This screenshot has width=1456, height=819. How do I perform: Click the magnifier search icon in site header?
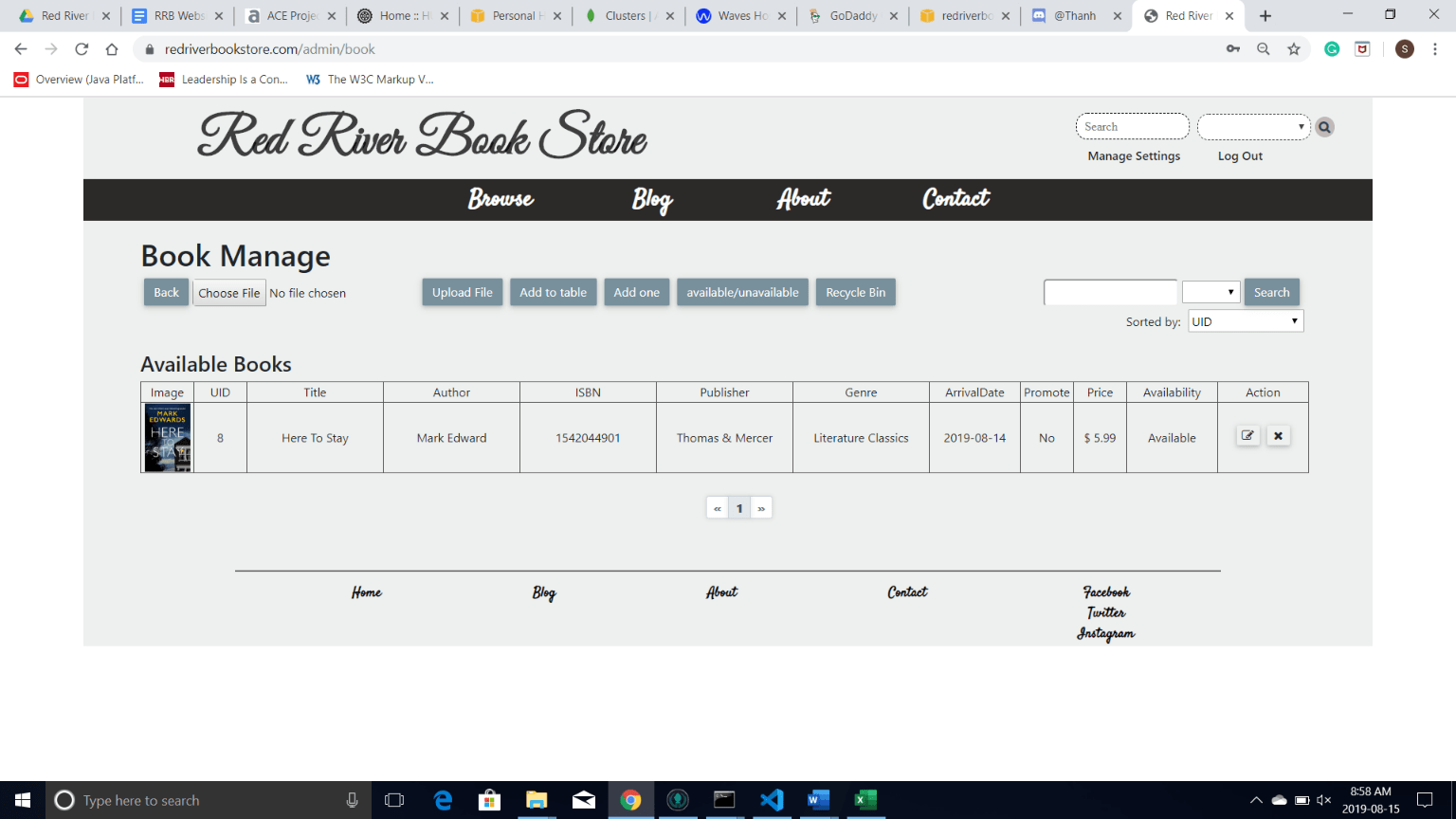click(1324, 127)
